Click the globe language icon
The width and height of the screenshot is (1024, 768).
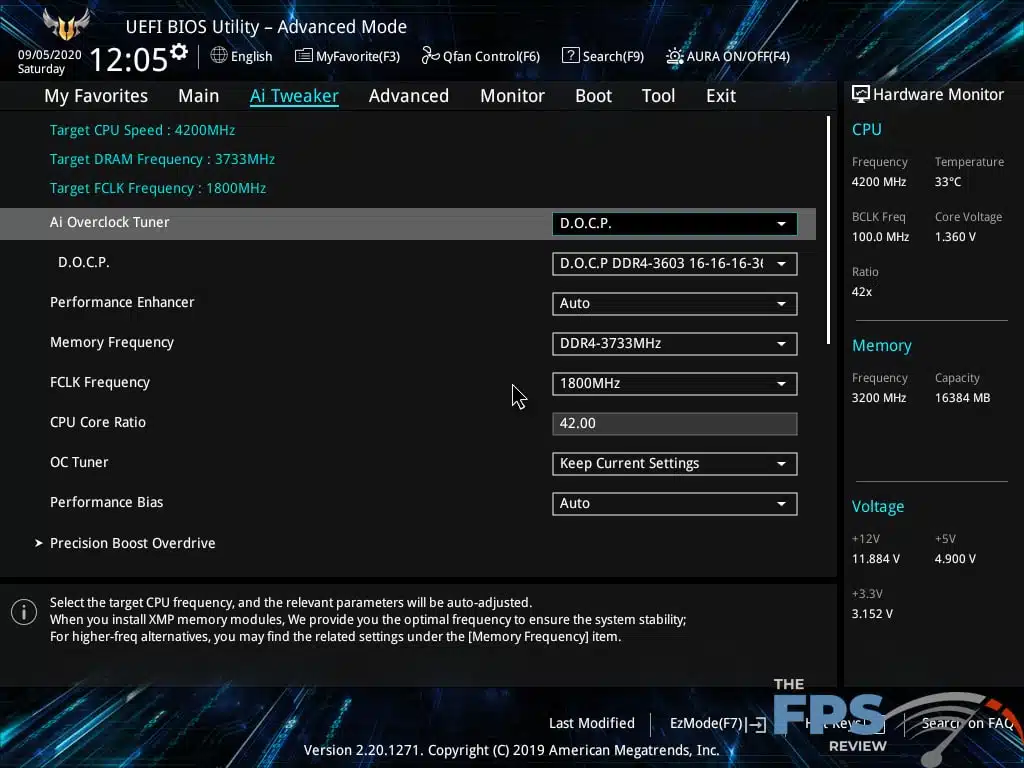click(219, 56)
